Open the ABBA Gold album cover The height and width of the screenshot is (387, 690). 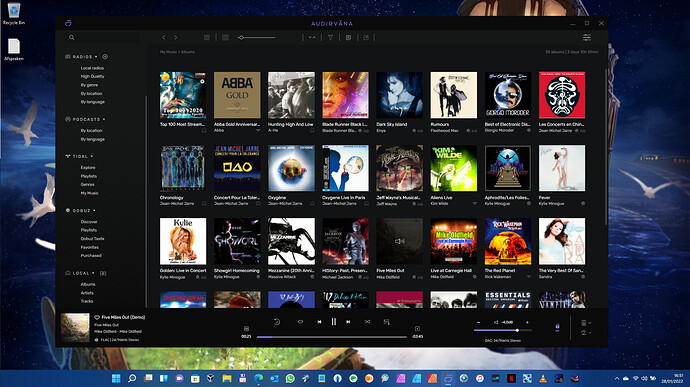pyautogui.click(x=237, y=95)
